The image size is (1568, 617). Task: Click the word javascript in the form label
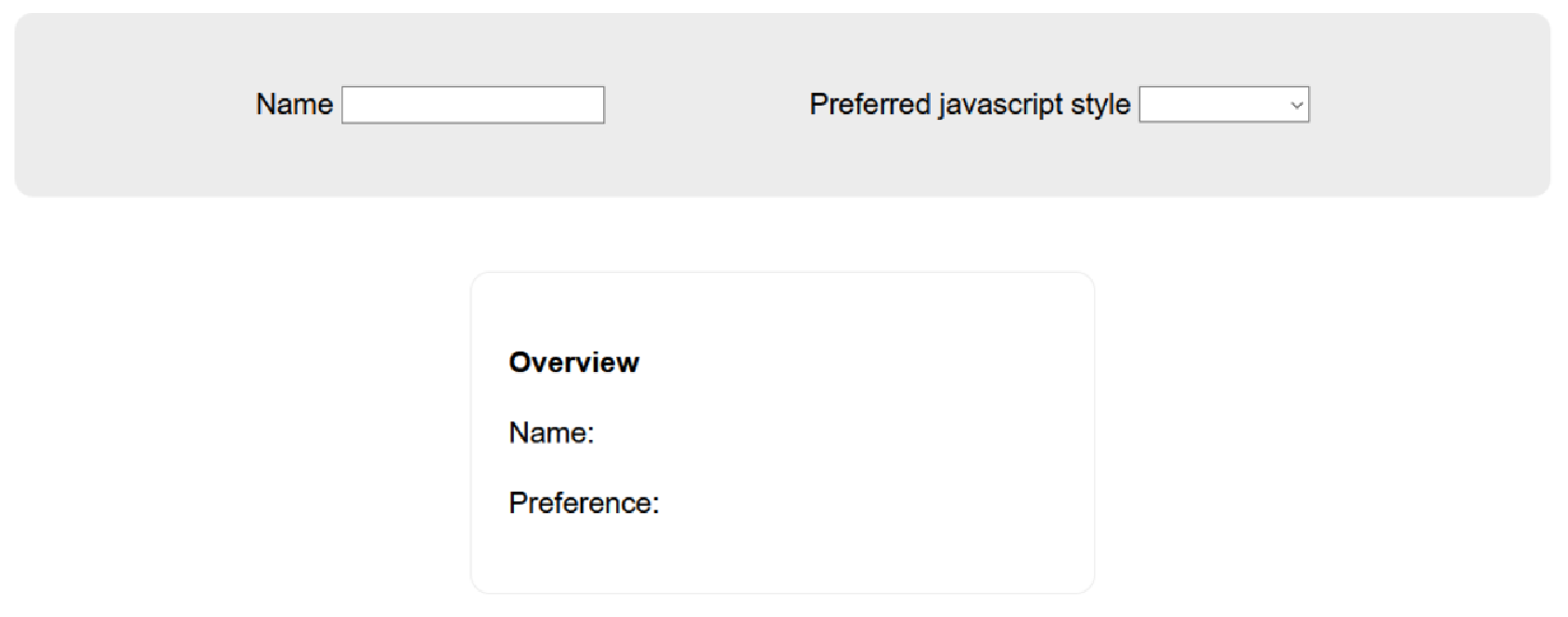pyautogui.click(x=1000, y=105)
